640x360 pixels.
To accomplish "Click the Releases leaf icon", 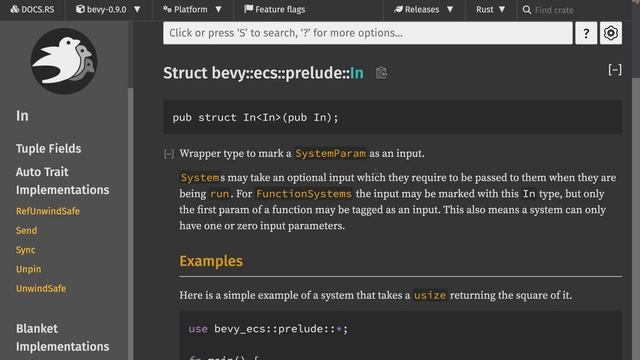I will click(x=398, y=9).
